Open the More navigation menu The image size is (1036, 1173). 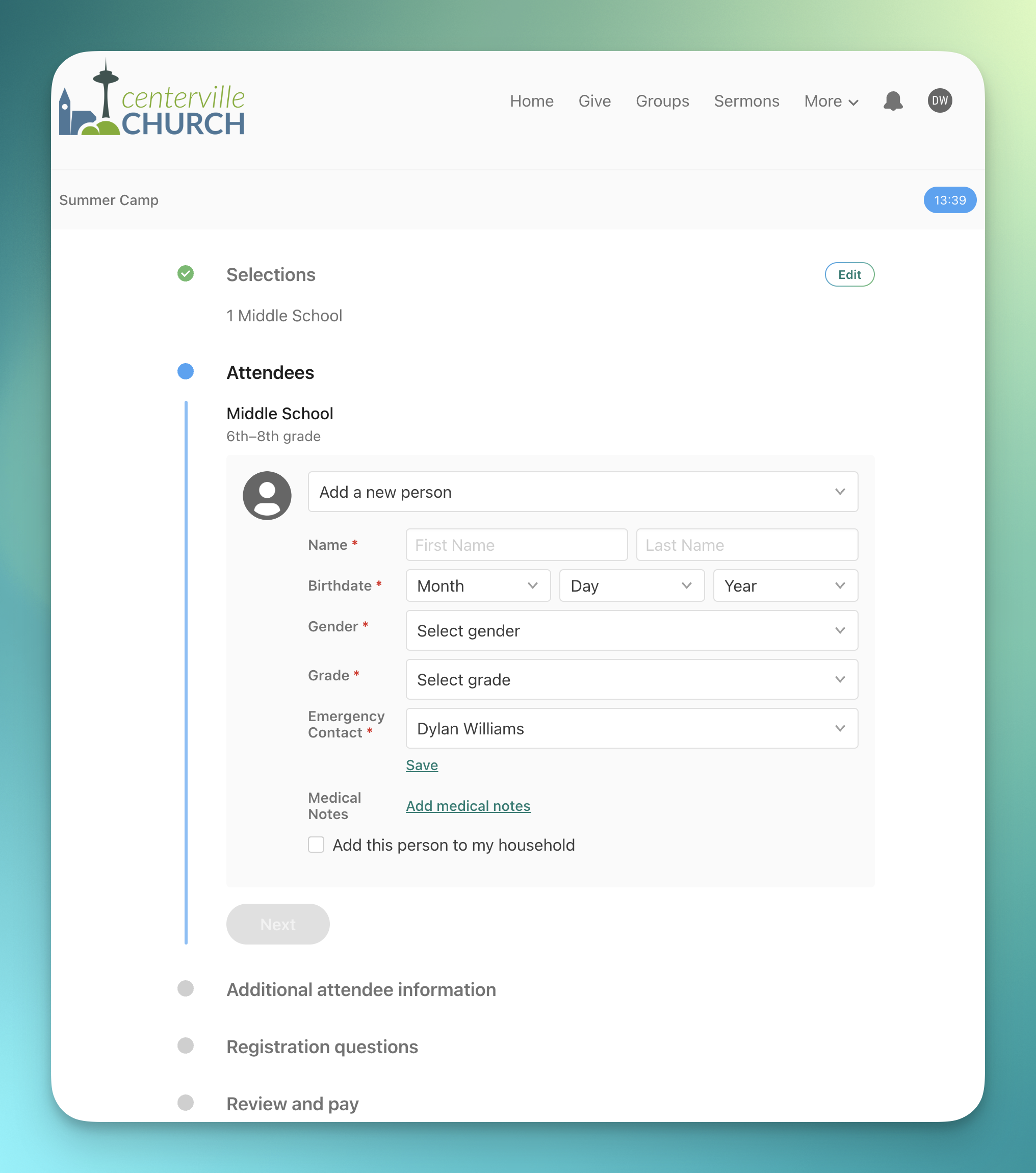point(831,101)
